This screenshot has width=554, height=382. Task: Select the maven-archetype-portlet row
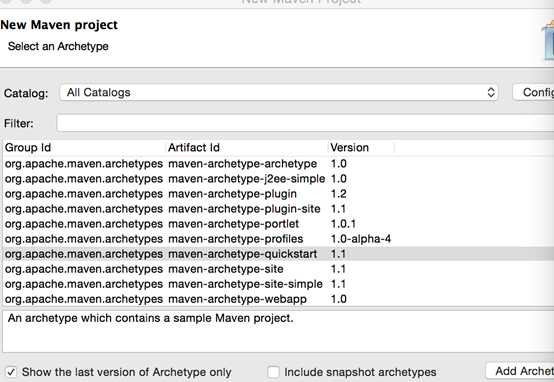tap(278, 224)
